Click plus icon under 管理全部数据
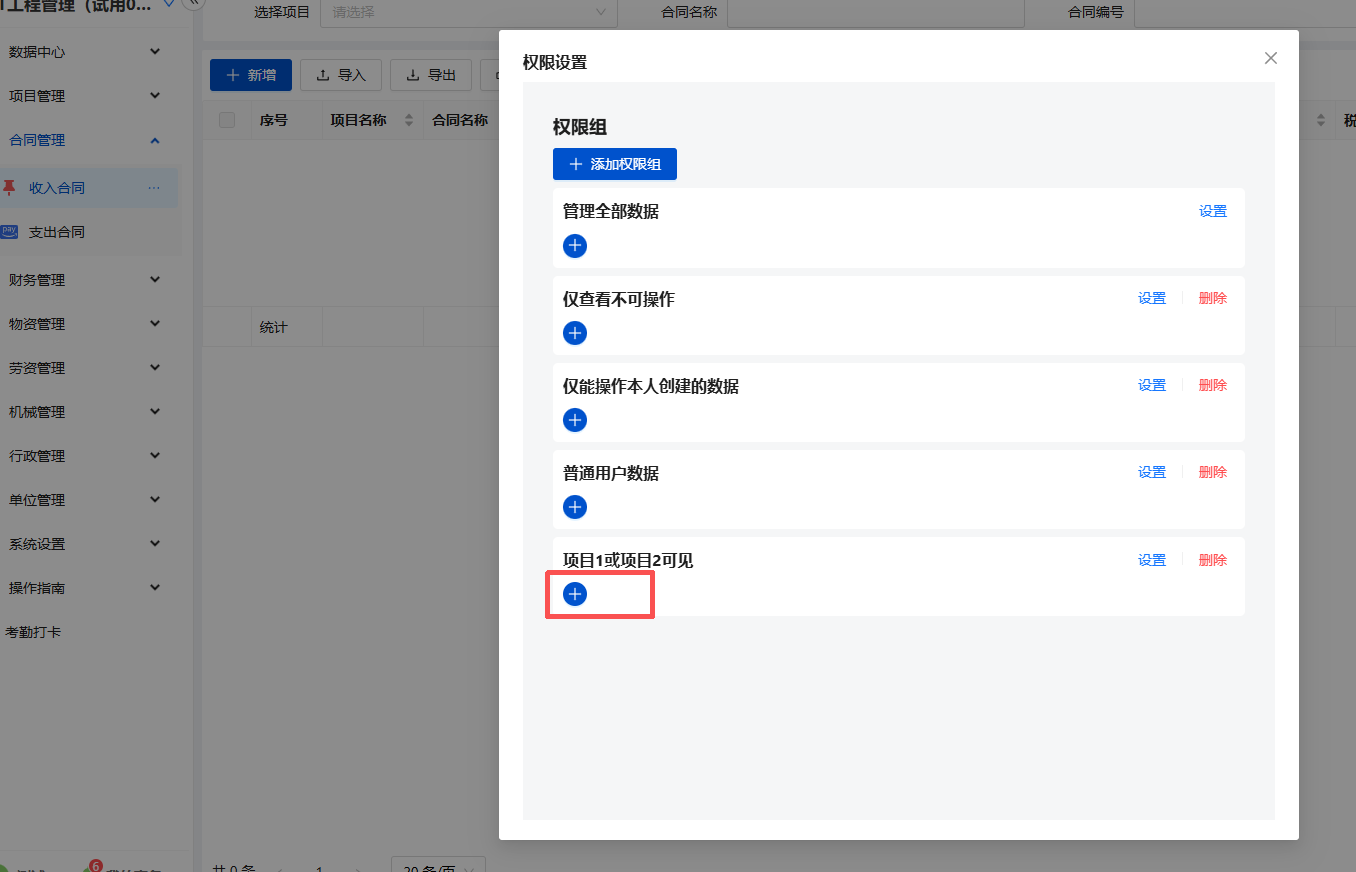The height and width of the screenshot is (872, 1356). pos(575,246)
